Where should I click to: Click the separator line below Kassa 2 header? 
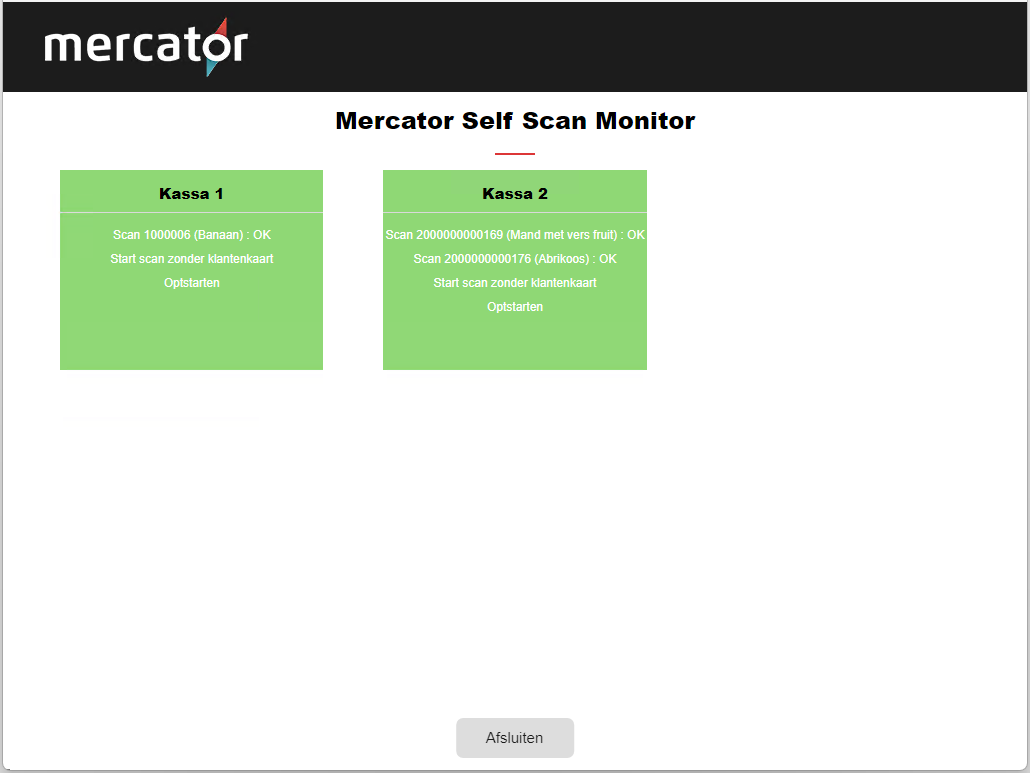515,212
